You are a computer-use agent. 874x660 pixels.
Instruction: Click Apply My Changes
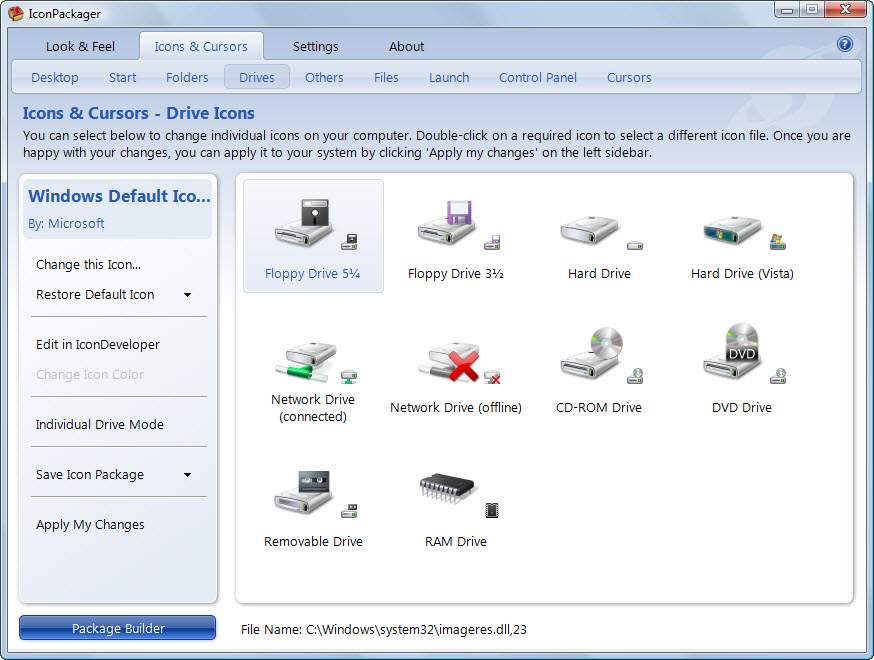click(x=90, y=525)
